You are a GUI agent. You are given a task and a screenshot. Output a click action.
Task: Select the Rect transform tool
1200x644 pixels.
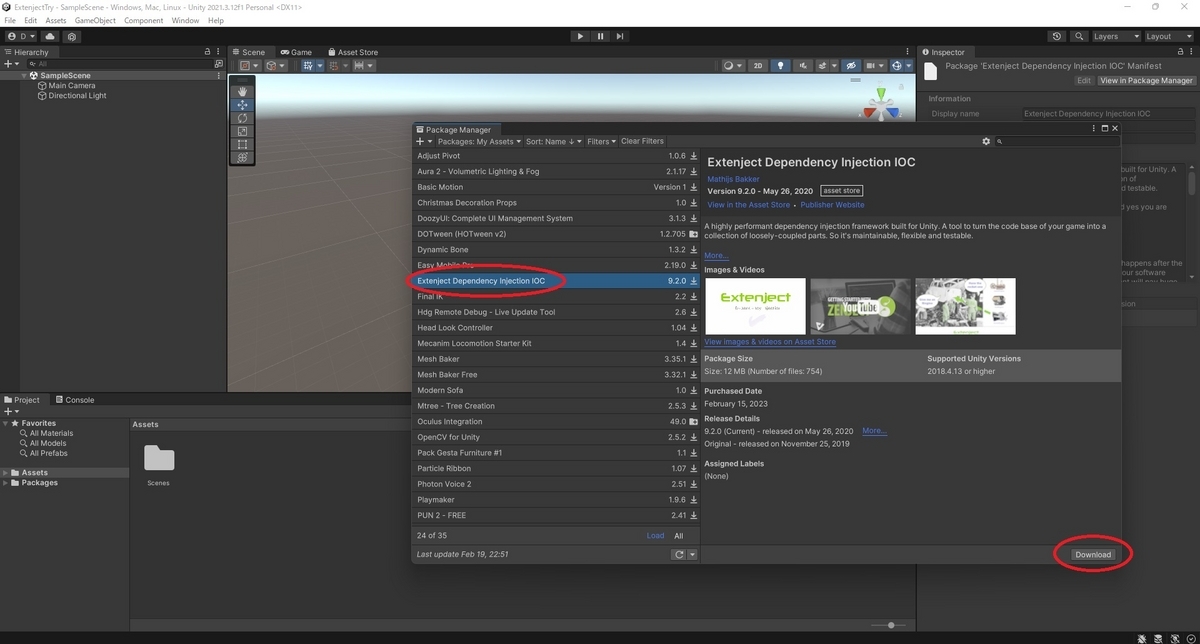241,145
